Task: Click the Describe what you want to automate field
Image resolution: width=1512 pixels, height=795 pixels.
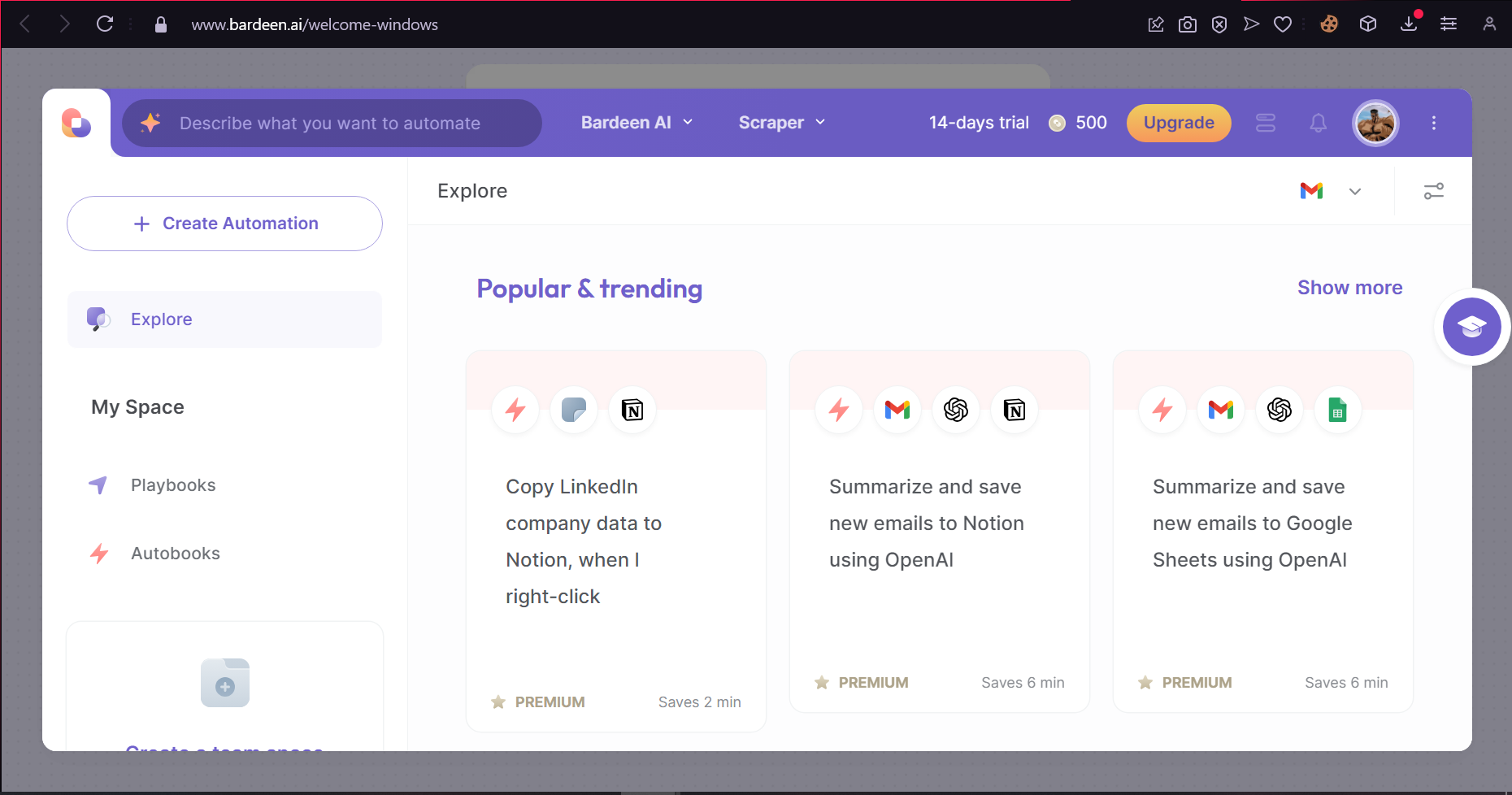Action: pyautogui.click(x=332, y=123)
